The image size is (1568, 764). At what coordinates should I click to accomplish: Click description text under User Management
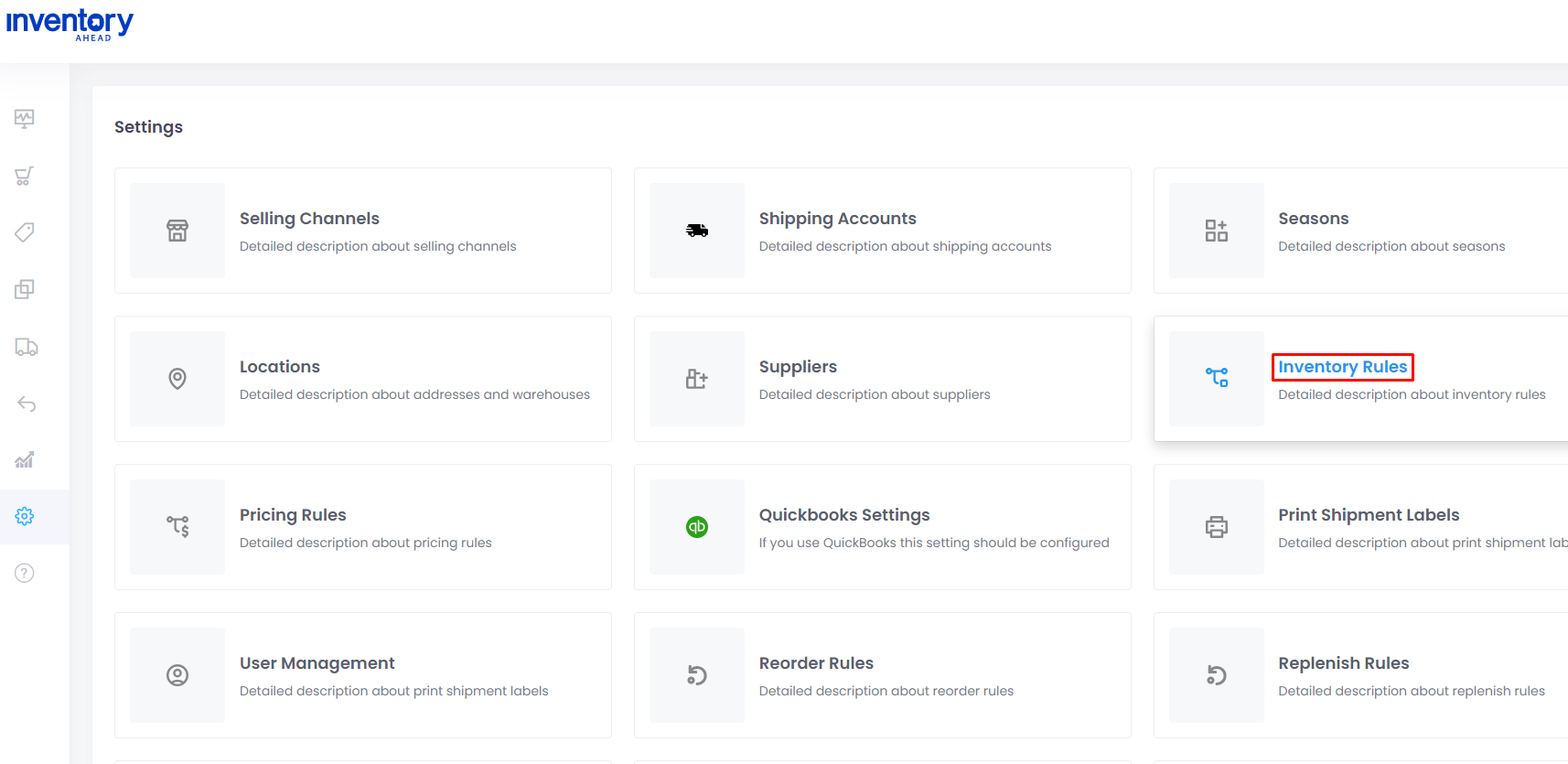pos(394,691)
